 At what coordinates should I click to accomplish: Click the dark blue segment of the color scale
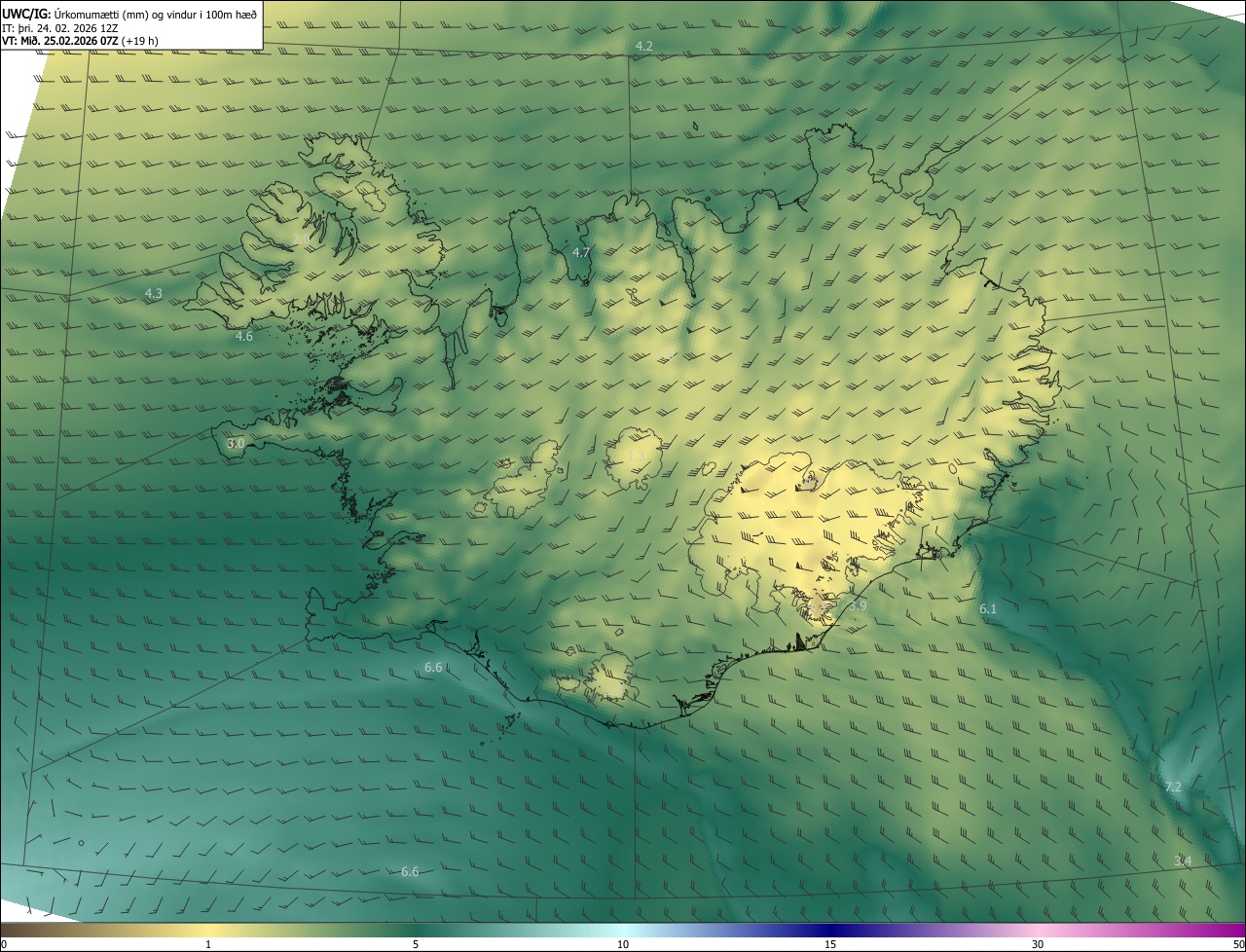[830, 930]
